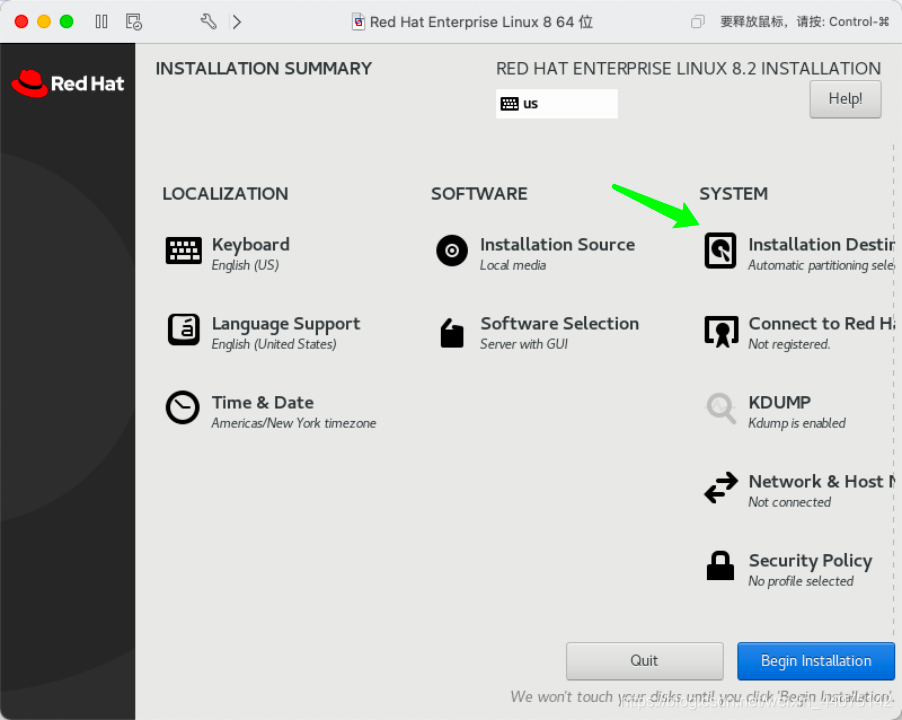Viewport: 902px width, 720px height.
Task: Open VM settings wrench icon
Action: coord(208,22)
